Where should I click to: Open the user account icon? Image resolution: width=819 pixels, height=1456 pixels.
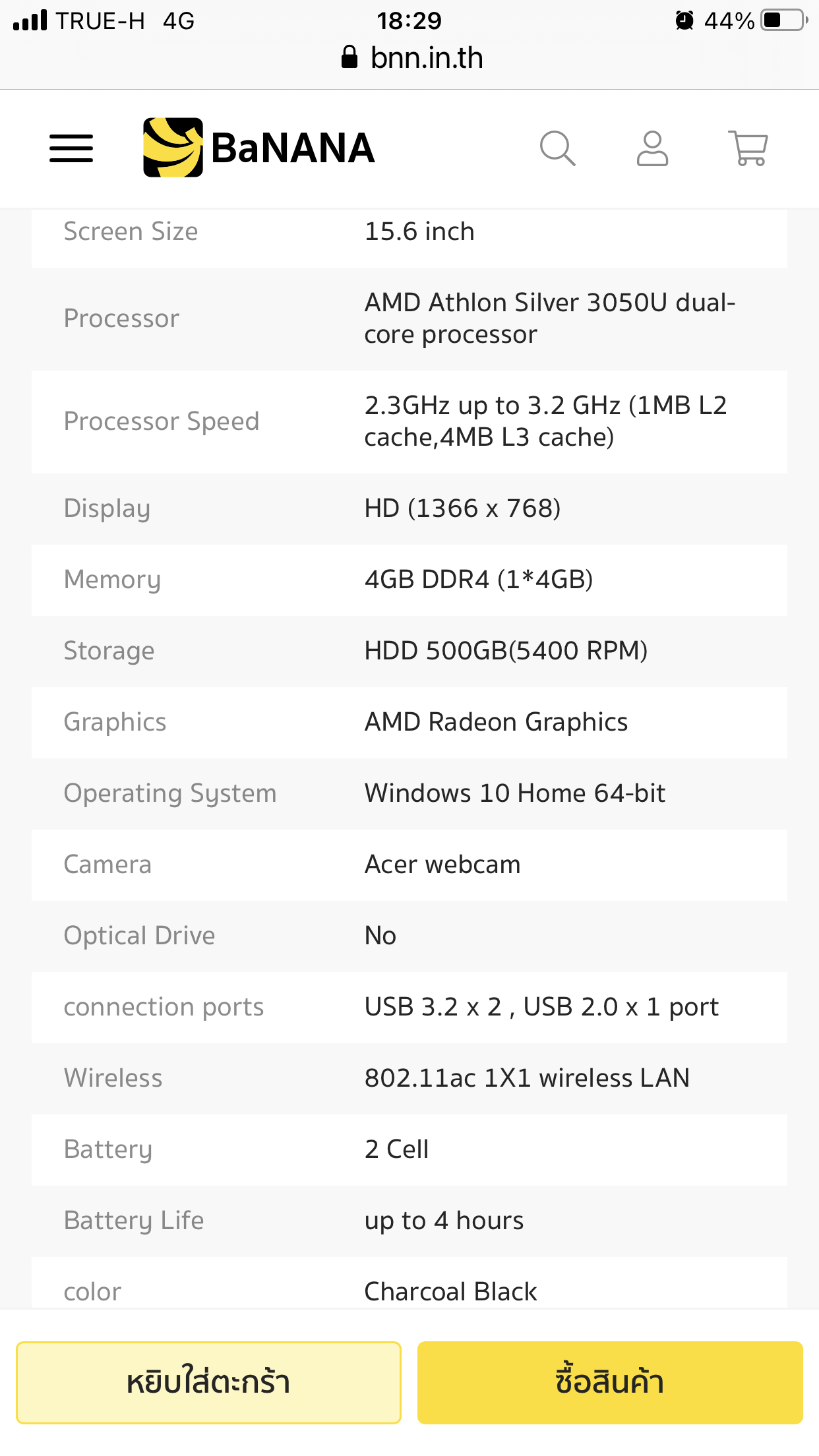pos(652,148)
